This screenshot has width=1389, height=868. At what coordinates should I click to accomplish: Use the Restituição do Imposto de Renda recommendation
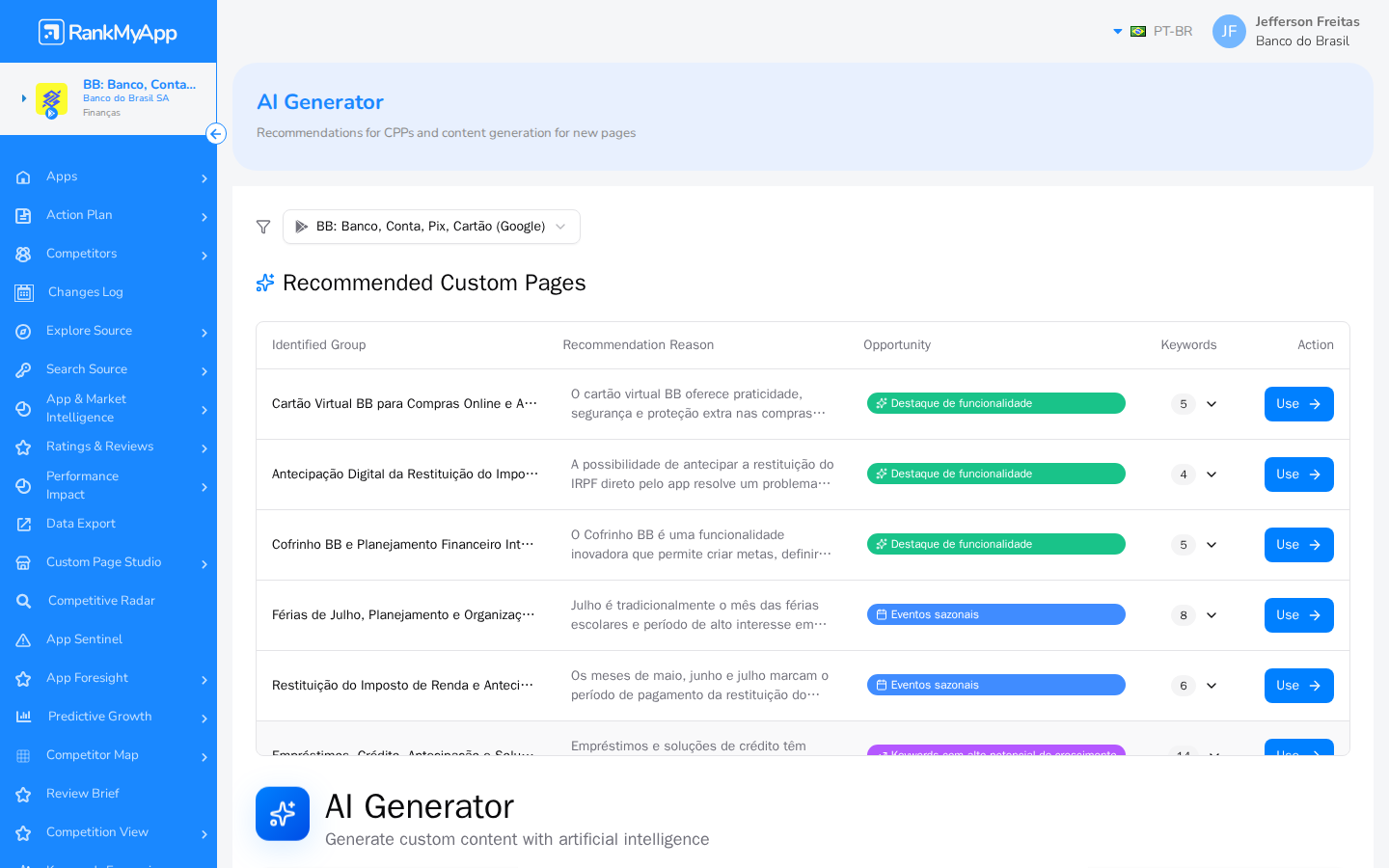(1298, 686)
